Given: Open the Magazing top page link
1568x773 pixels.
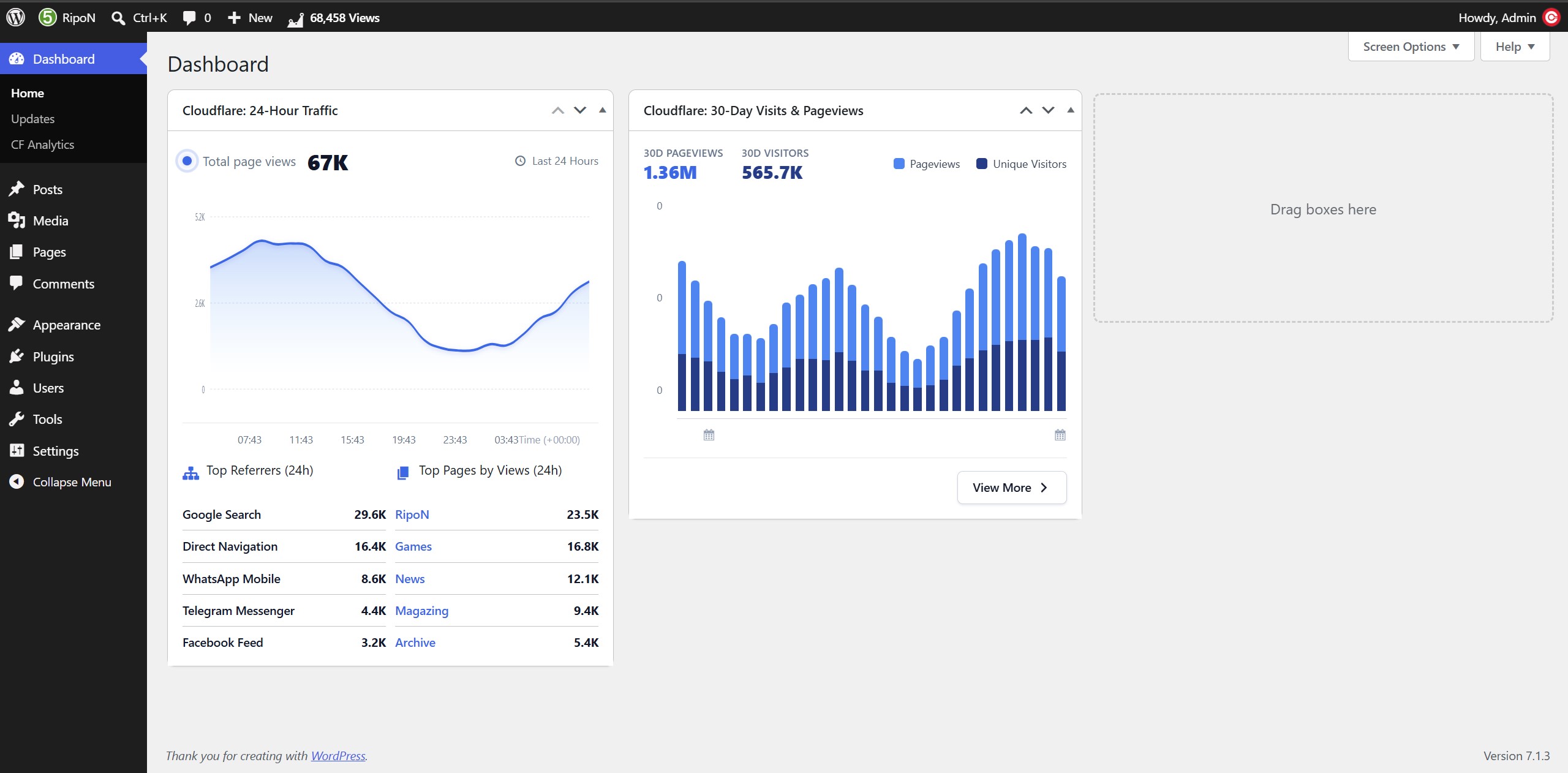Looking at the screenshot, I should coord(422,611).
